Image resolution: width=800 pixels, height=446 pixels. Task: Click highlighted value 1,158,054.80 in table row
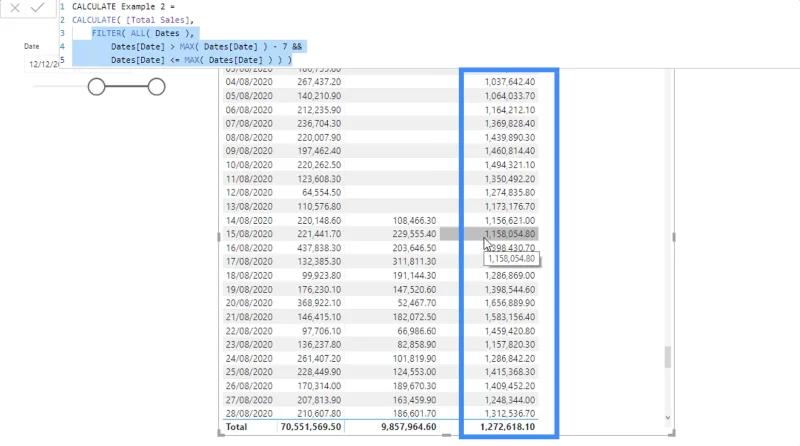510,234
